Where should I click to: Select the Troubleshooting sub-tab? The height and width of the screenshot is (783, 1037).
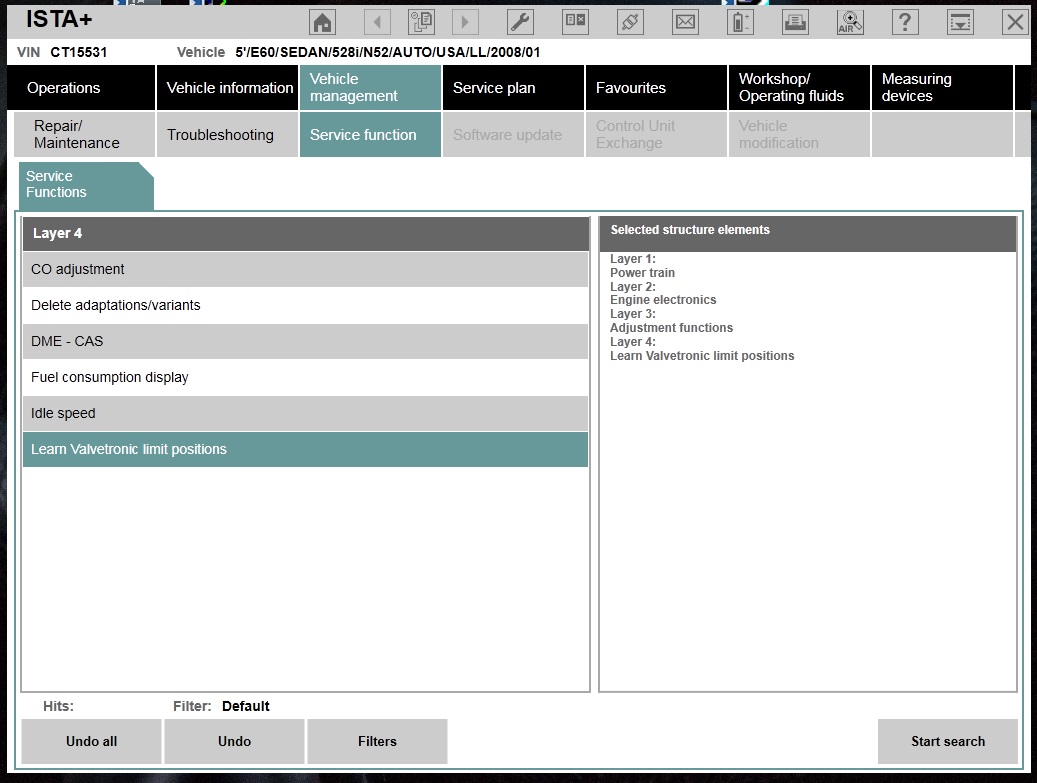tap(227, 134)
